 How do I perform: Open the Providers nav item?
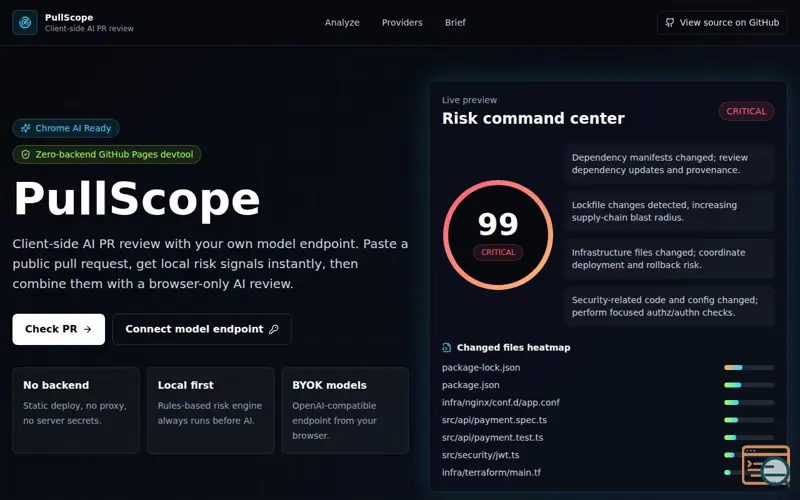point(402,22)
